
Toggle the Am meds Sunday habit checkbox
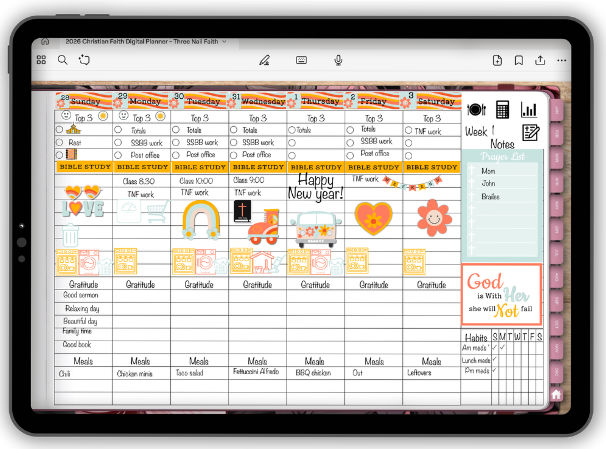coord(495,346)
